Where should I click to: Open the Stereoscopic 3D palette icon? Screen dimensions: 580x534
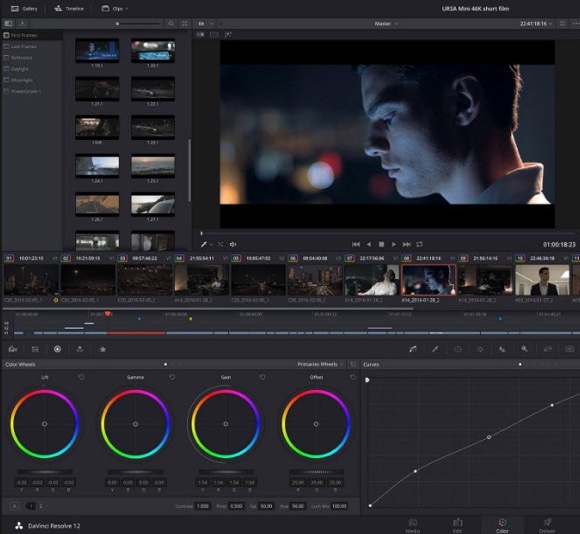570,349
